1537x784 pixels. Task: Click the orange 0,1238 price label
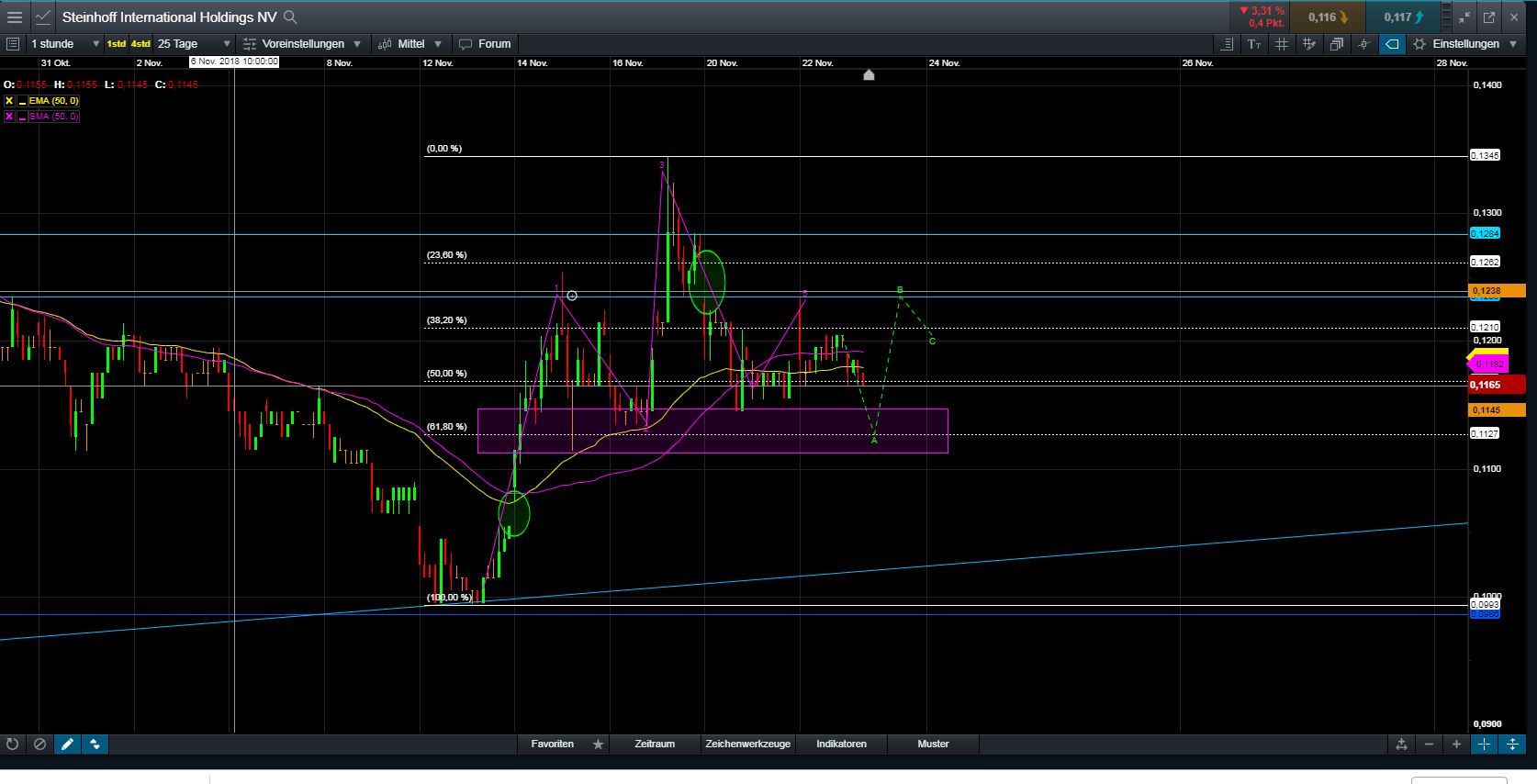click(x=1498, y=291)
